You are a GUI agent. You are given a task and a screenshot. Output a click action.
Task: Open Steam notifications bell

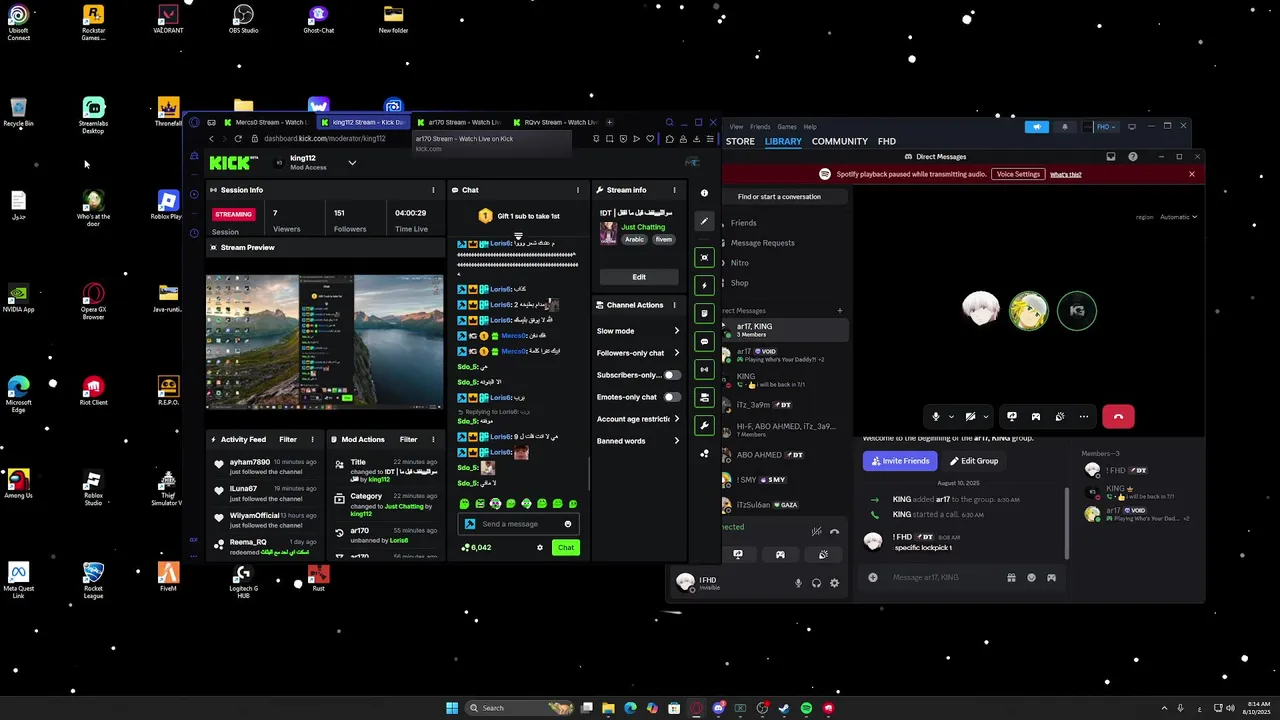tap(1064, 127)
